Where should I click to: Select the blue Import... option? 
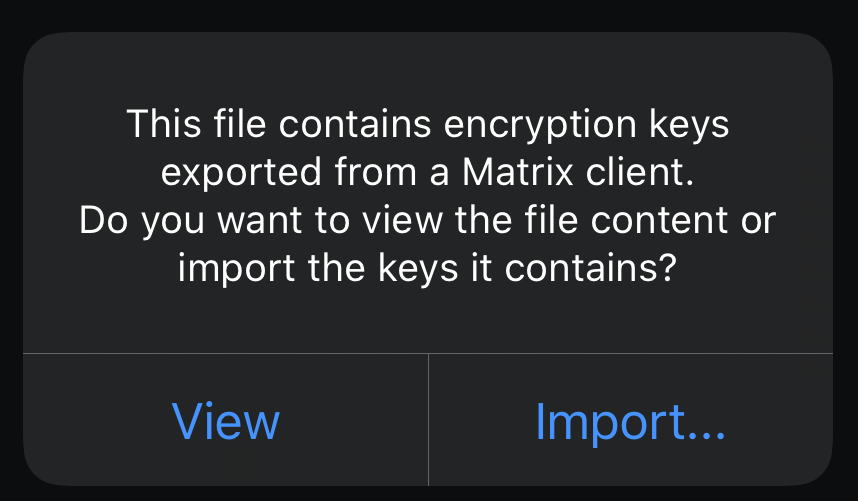pos(630,420)
